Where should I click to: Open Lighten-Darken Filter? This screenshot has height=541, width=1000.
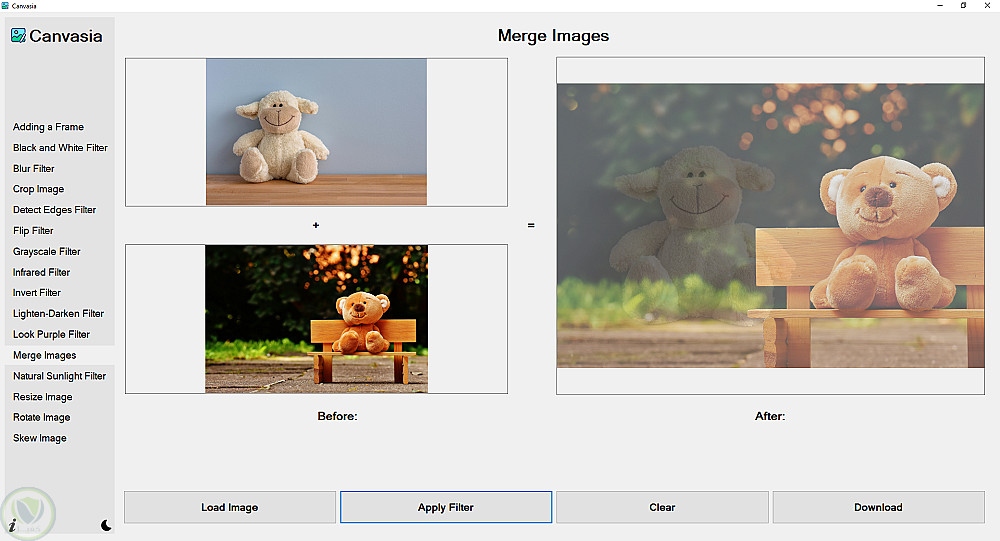58,313
